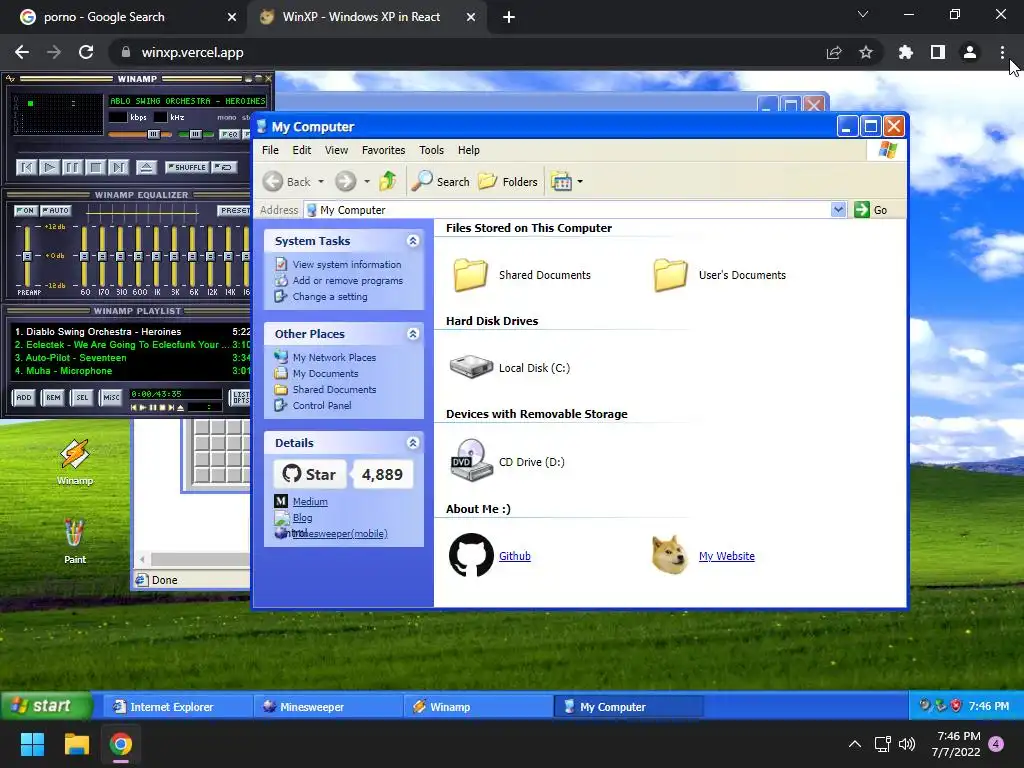Open Tools menu in My Computer
The width and height of the screenshot is (1024, 768).
pos(431,150)
